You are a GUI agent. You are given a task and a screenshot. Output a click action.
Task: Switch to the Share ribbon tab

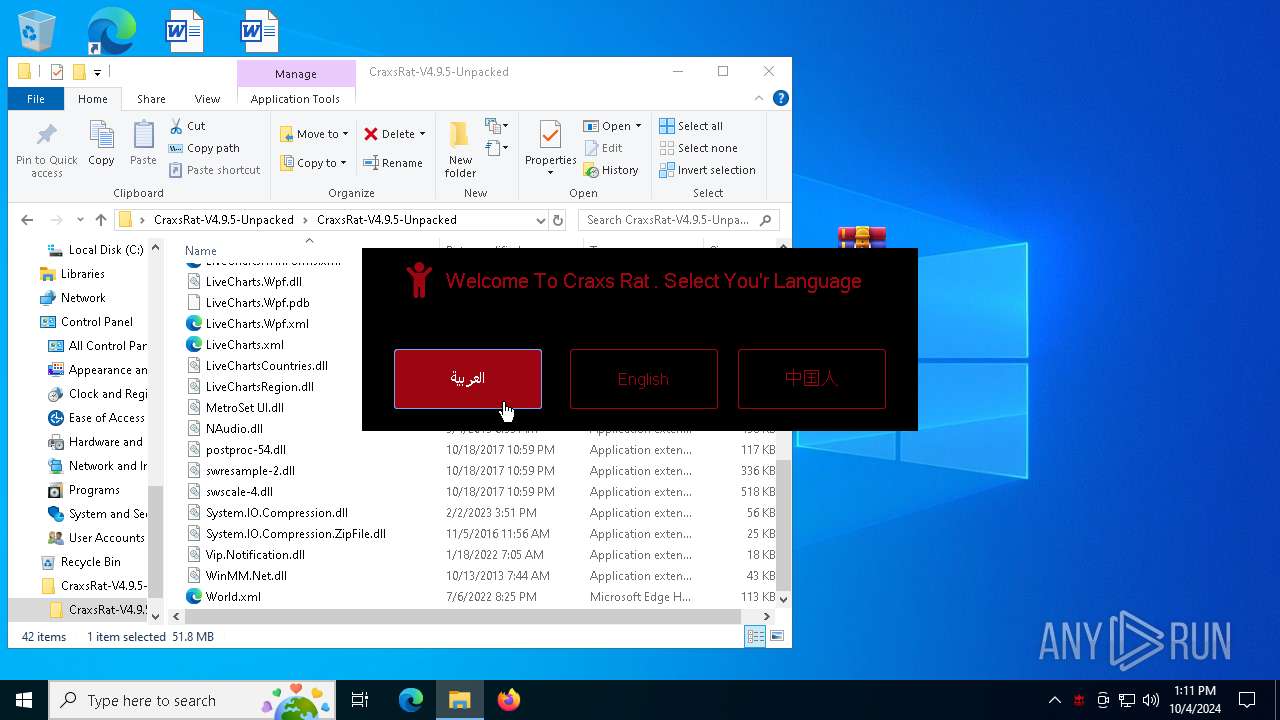tap(151, 99)
